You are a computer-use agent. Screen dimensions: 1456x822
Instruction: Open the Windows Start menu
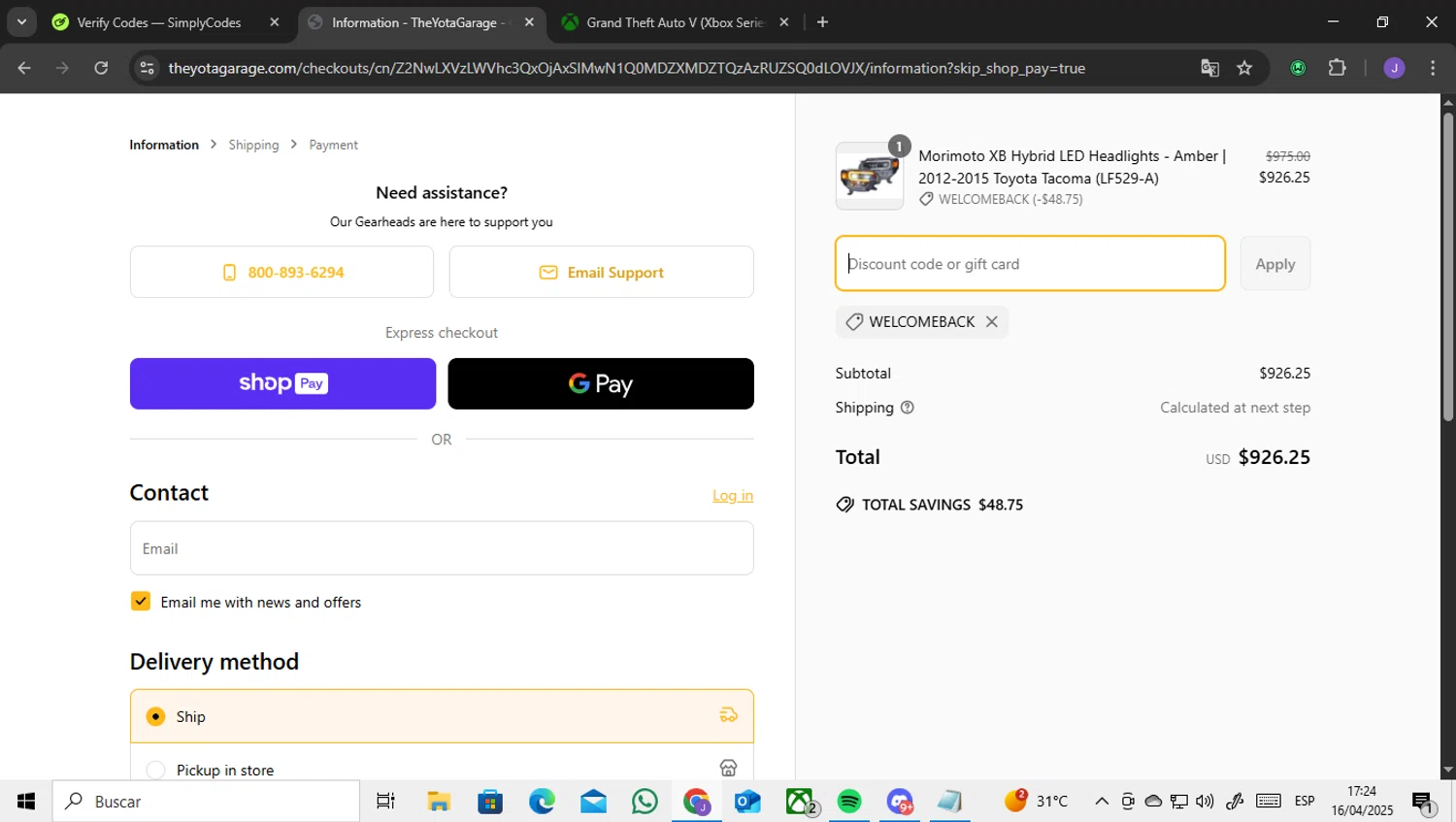tap(25, 802)
